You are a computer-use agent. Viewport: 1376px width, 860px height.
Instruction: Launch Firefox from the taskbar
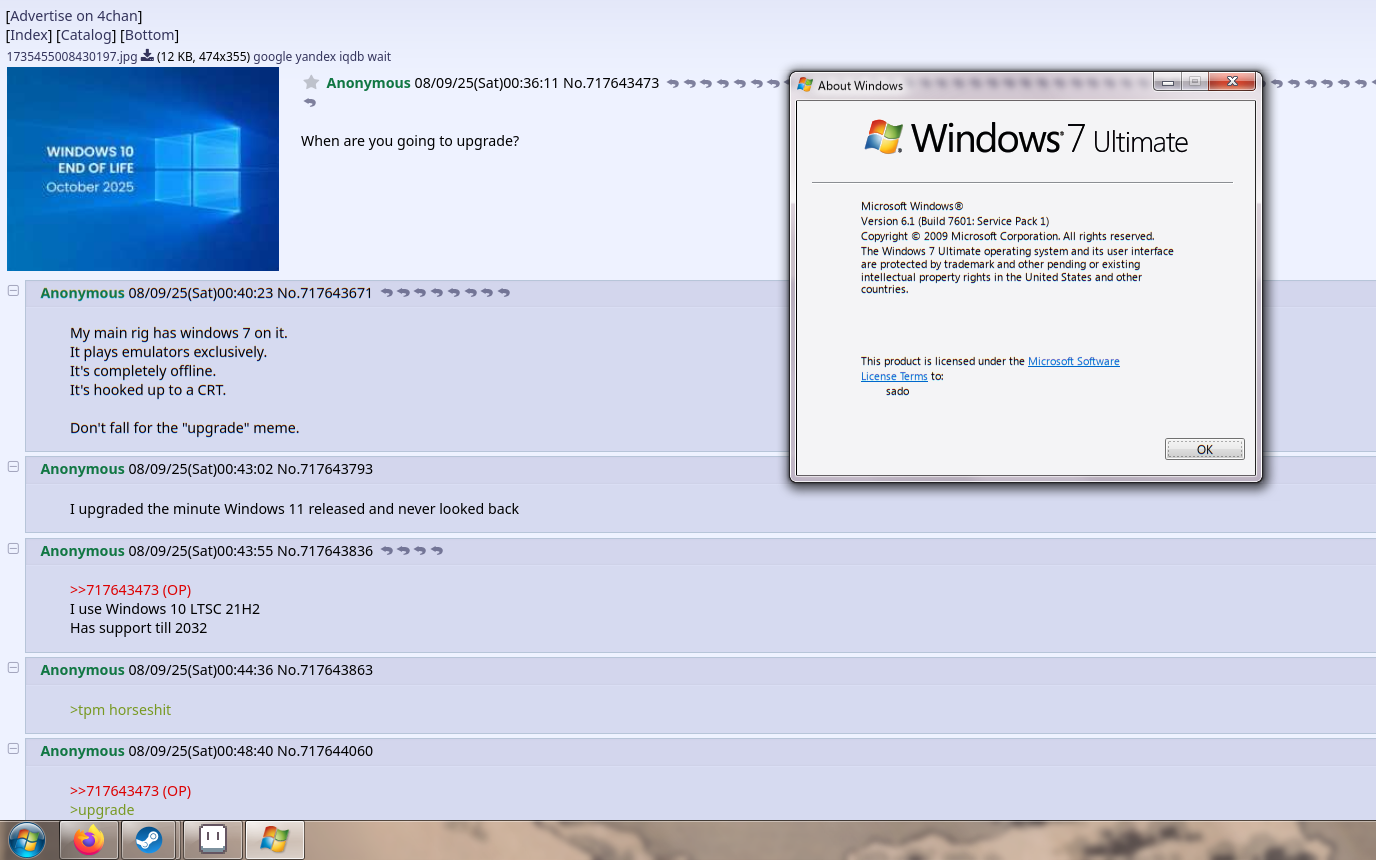(x=89, y=840)
